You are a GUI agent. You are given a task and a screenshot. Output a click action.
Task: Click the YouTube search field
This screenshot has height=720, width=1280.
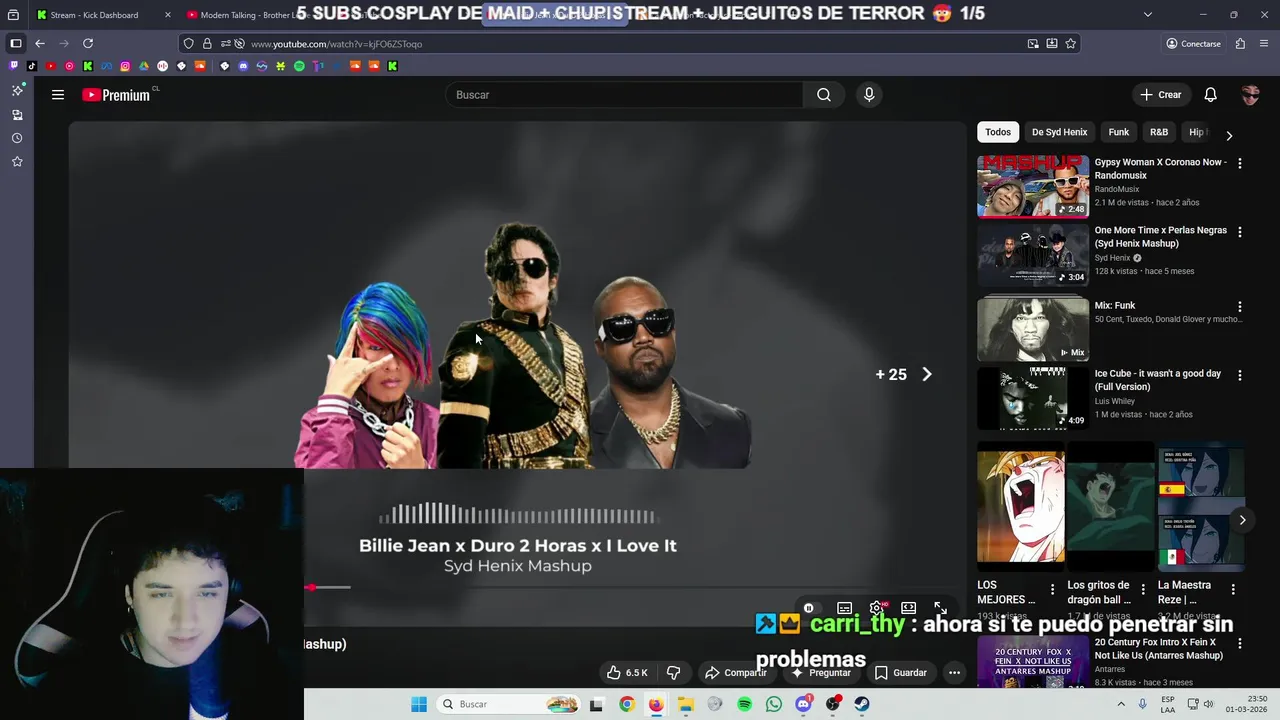624,95
